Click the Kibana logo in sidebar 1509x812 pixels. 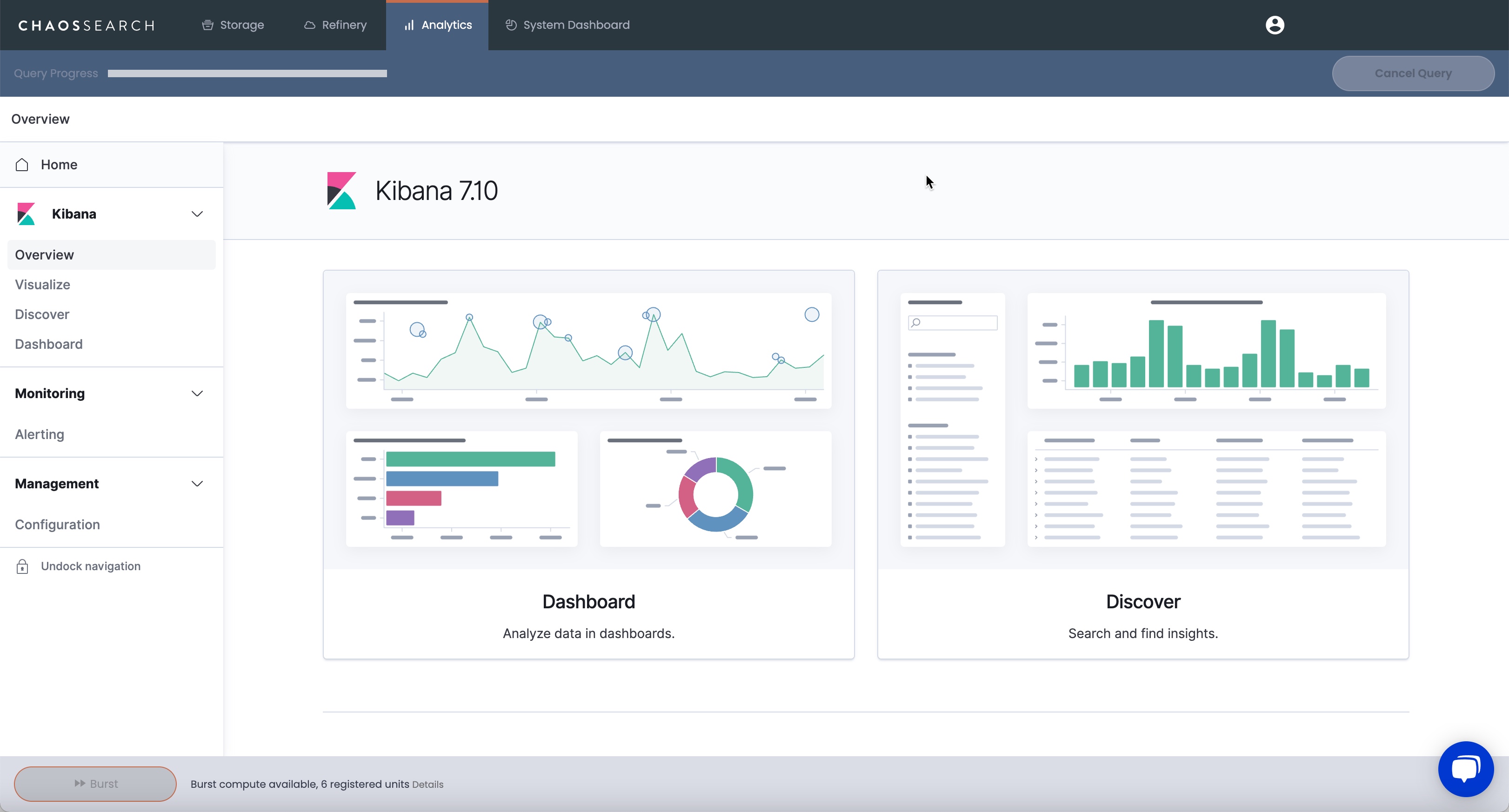[27, 214]
